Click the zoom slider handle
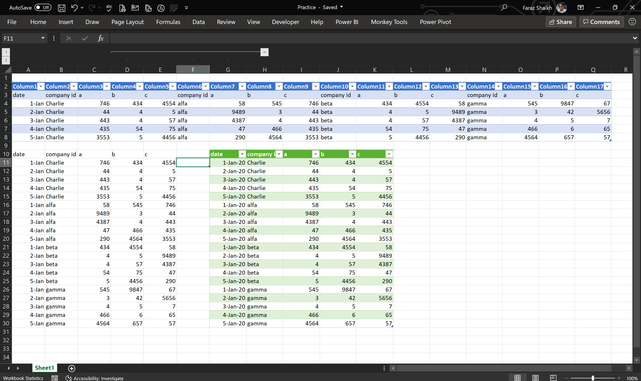The height and width of the screenshot is (381, 641). (593, 378)
